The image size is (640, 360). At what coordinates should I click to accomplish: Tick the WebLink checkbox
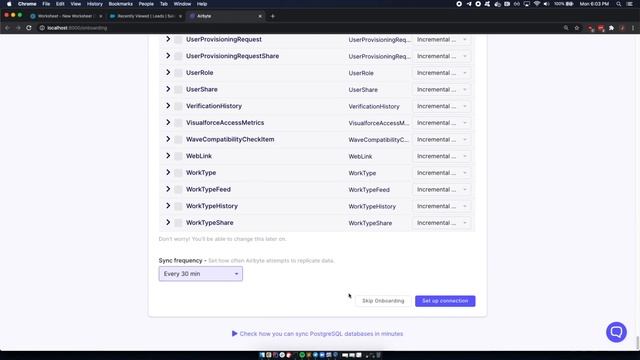178,156
